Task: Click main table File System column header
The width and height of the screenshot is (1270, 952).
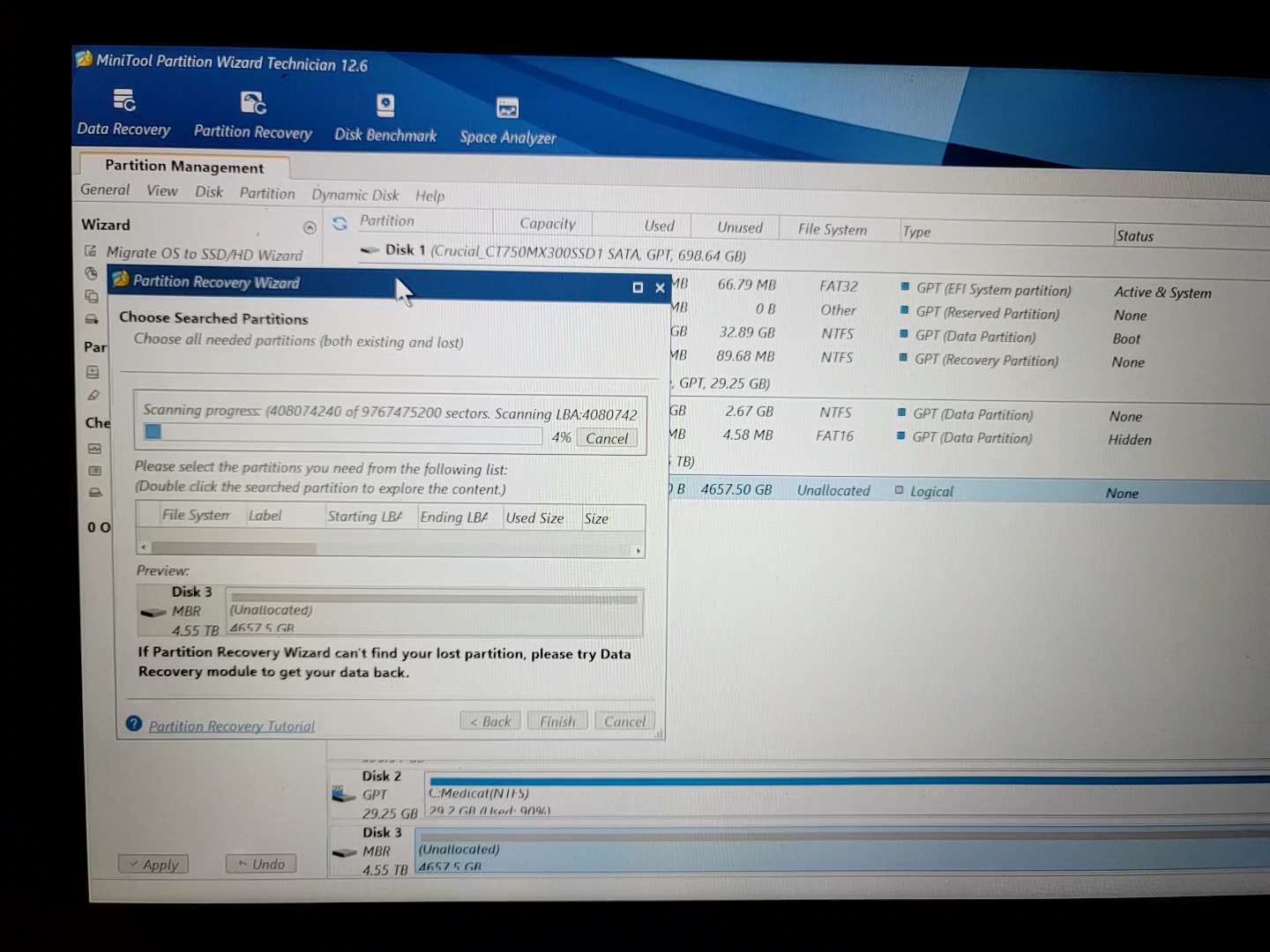Action: point(833,229)
